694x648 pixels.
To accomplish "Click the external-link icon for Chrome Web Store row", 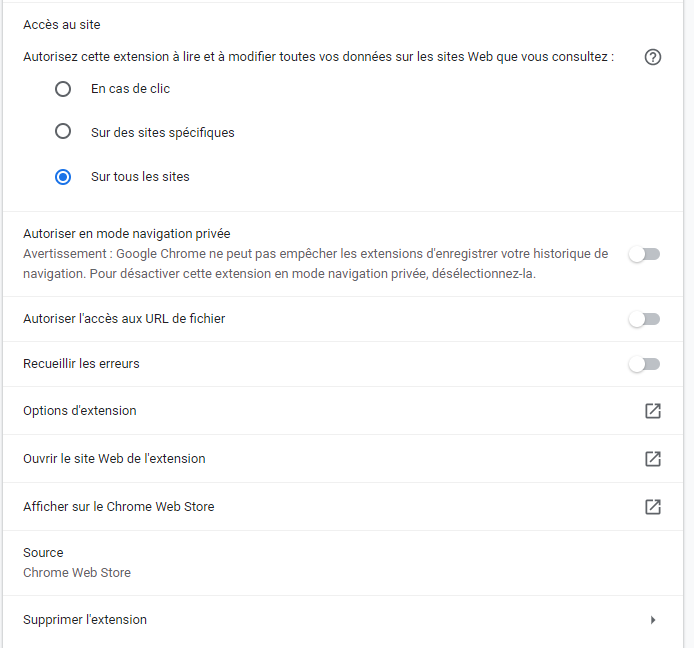I will (x=653, y=506).
